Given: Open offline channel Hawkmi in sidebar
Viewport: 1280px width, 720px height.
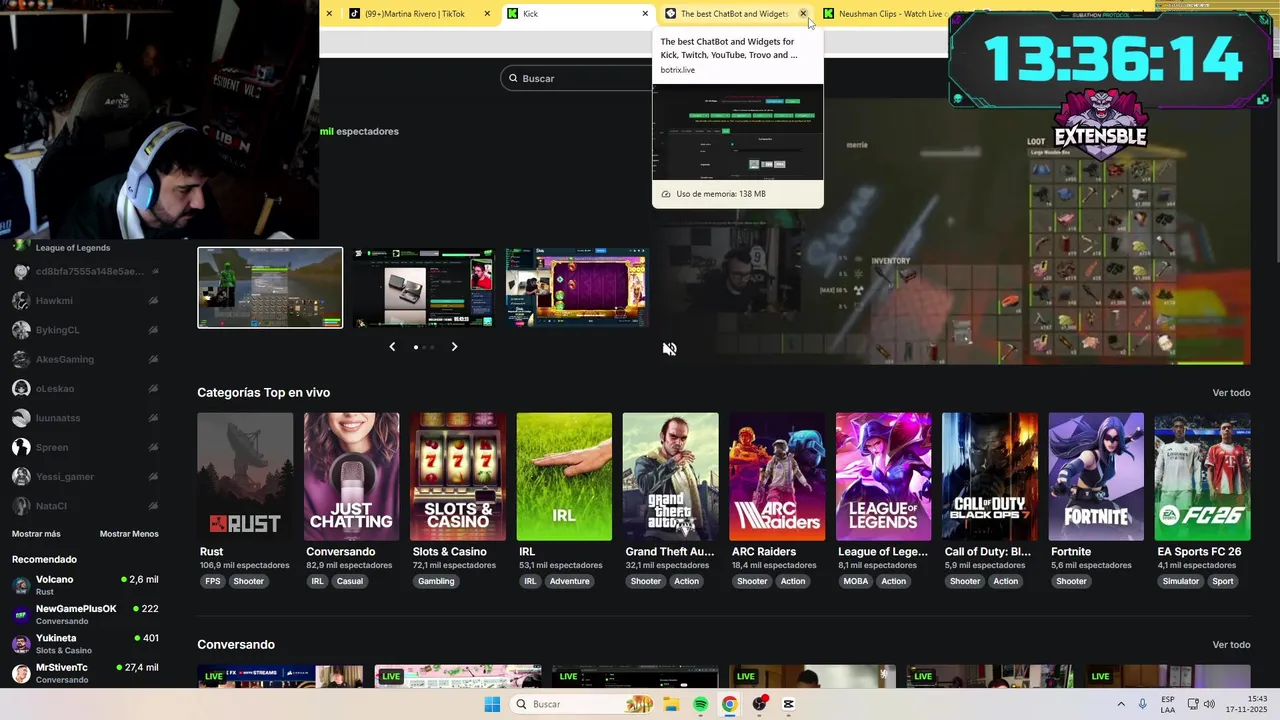Looking at the screenshot, I should (86, 301).
